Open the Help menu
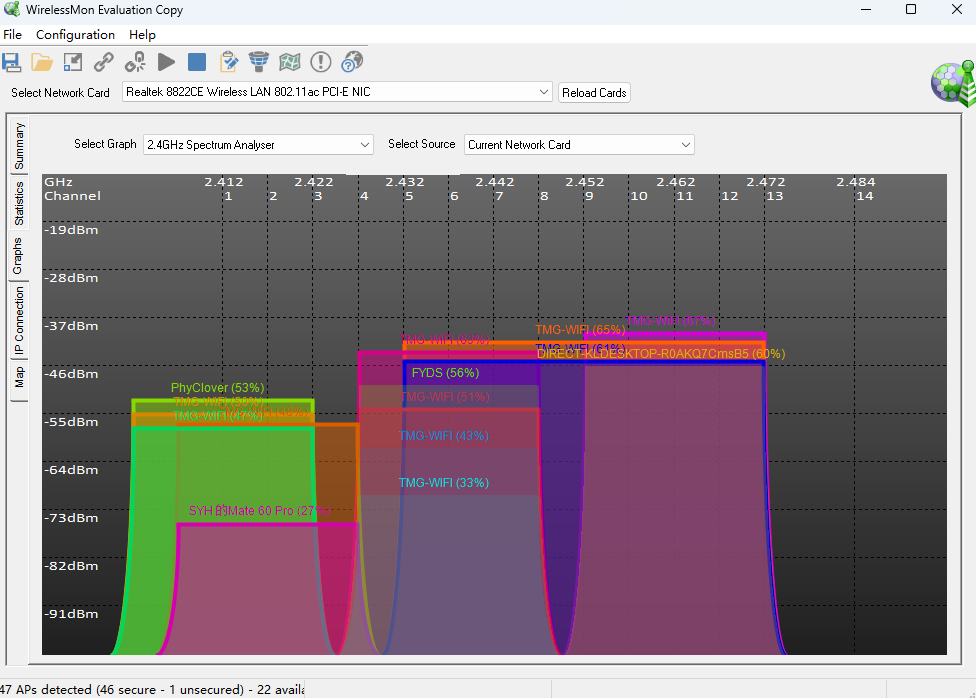976x698 pixels. [x=142, y=35]
